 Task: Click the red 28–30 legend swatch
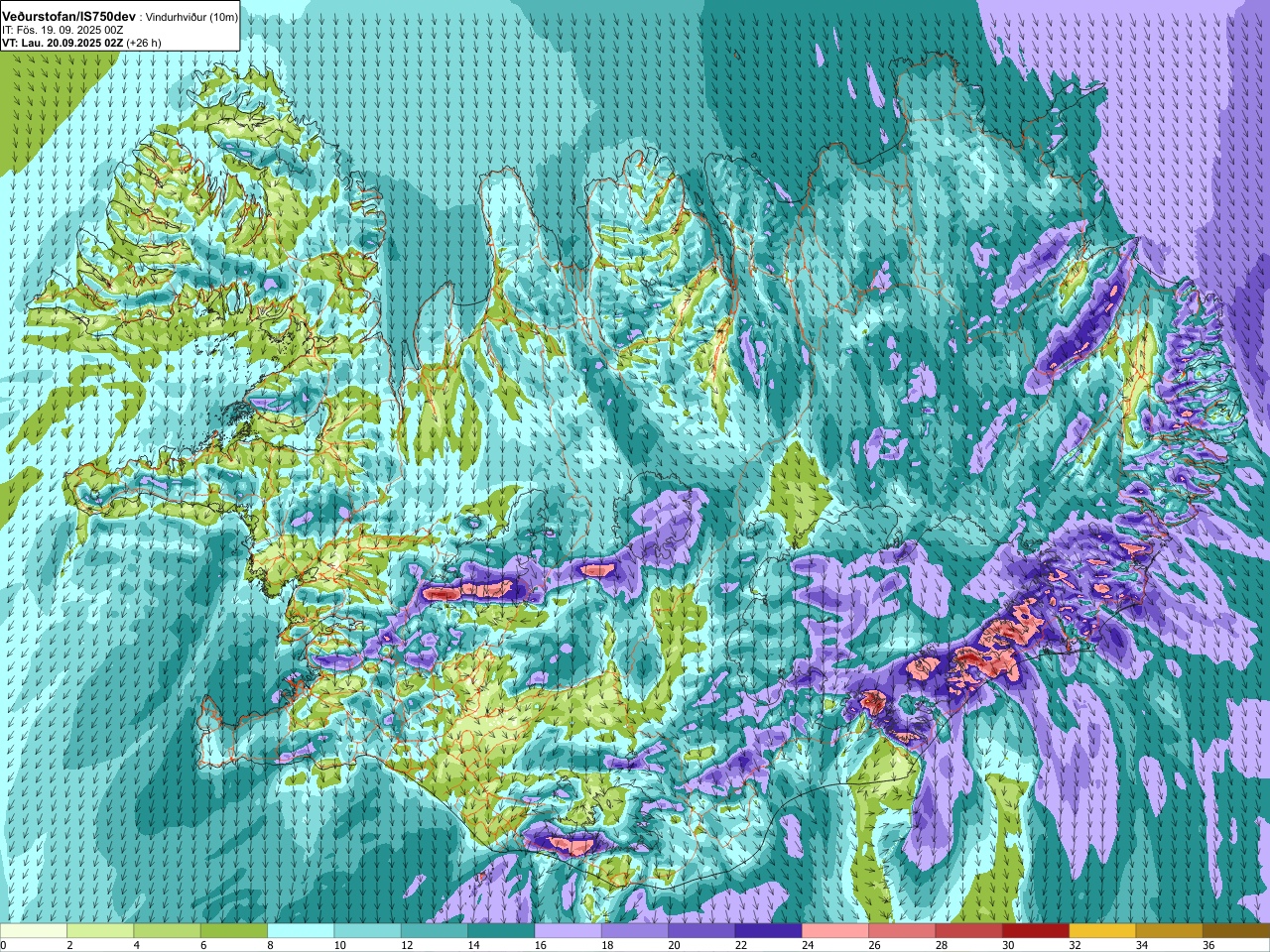969,931
